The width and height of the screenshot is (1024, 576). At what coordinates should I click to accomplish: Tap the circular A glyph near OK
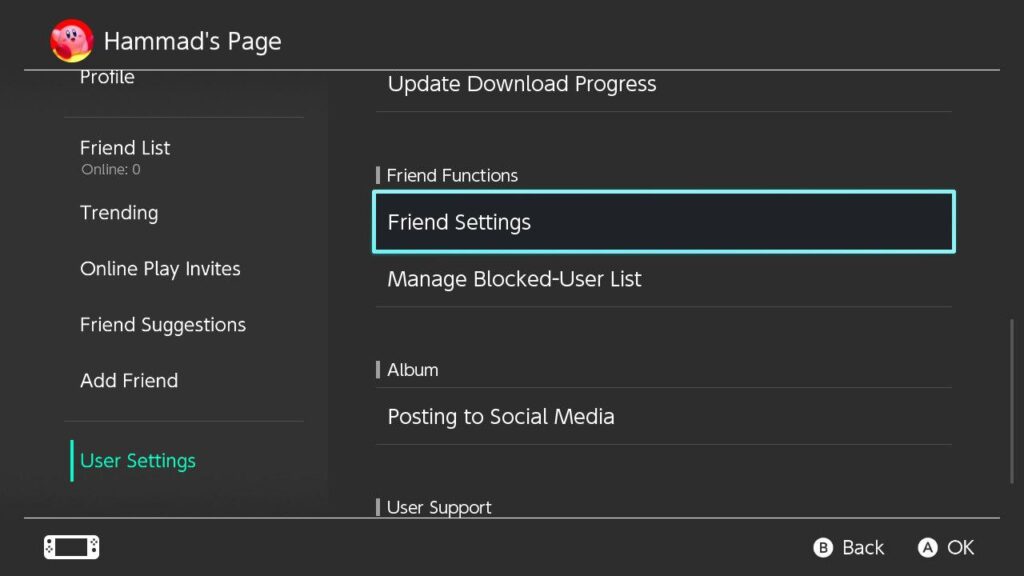pyautogui.click(x=928, y=548)
